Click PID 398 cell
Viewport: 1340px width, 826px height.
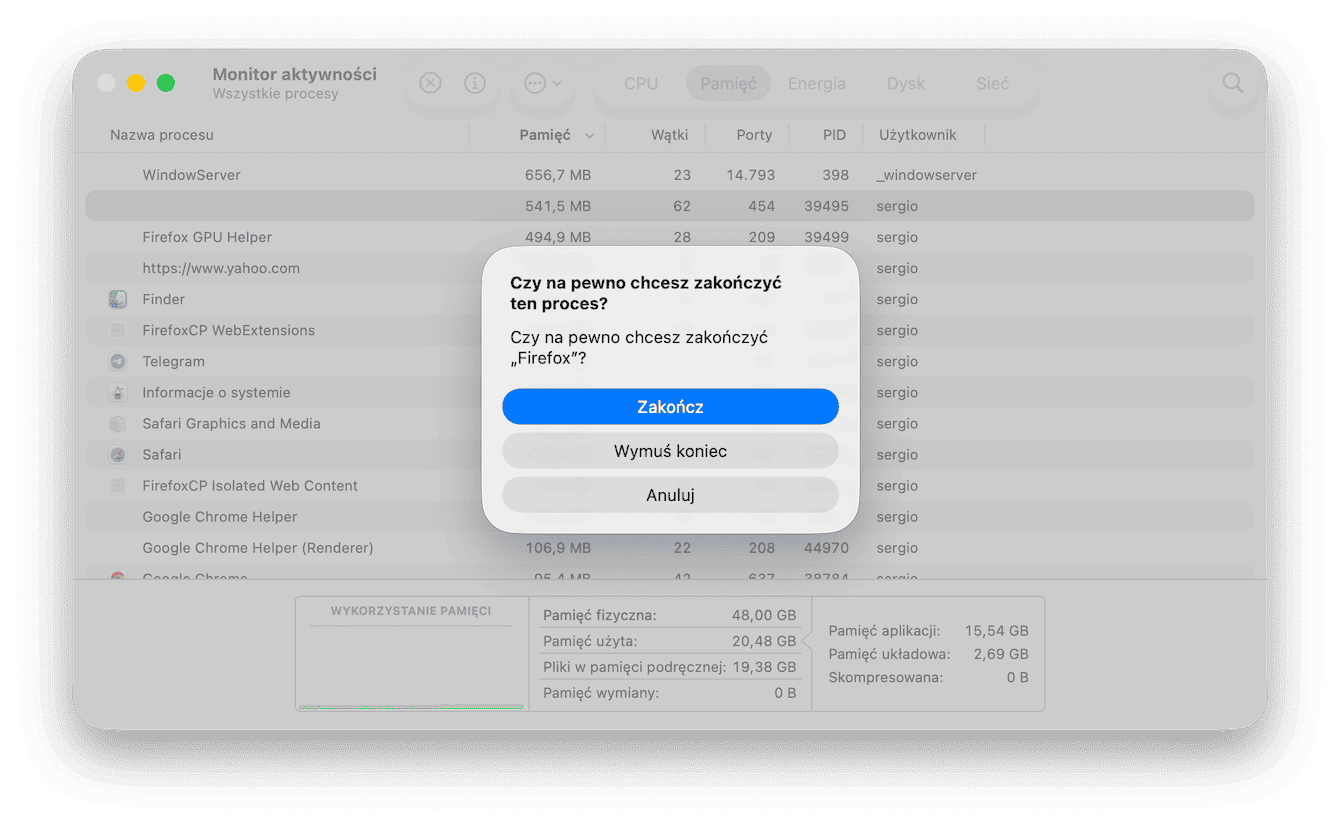(835, 175)
